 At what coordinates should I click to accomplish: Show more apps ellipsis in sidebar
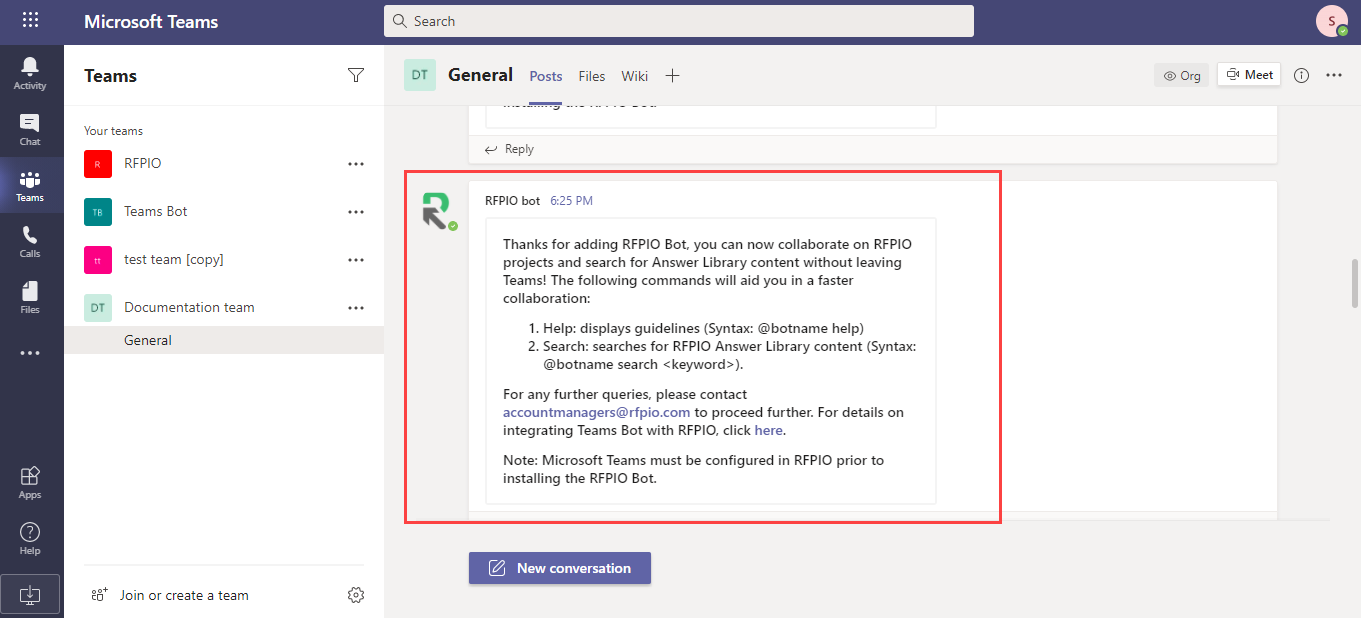[30, 353]
